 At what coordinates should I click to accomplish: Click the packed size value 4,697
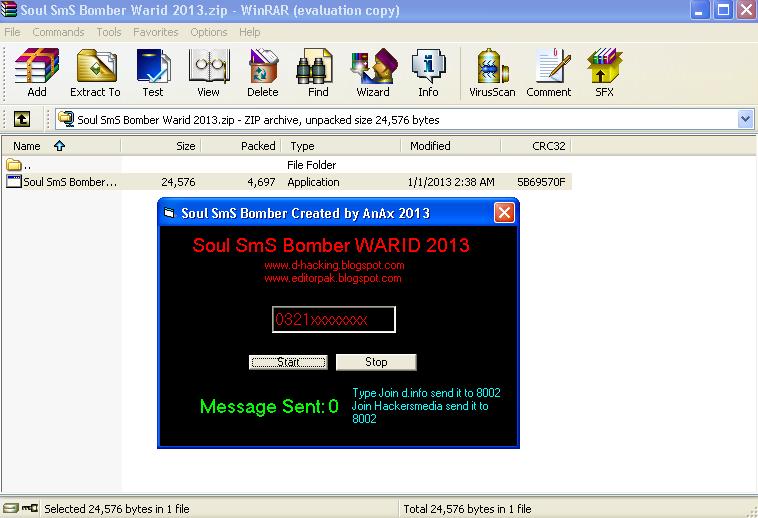[x=261, y=182]
